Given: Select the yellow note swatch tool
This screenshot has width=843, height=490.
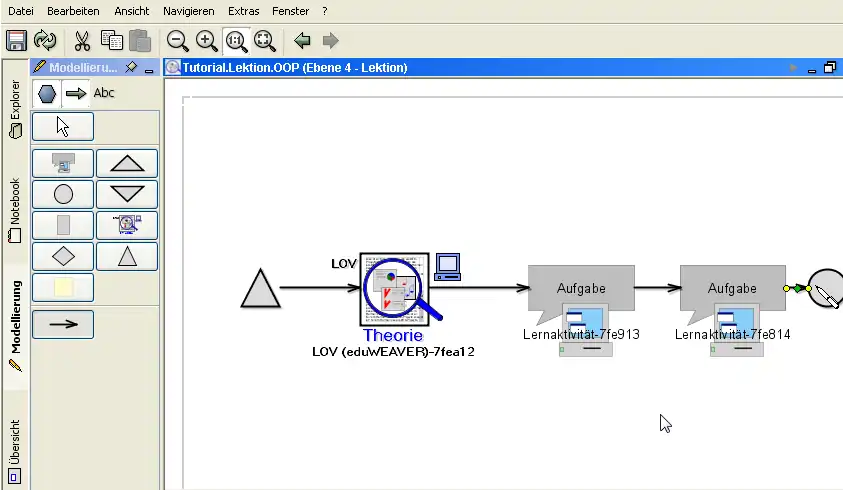Looking at the screenshot, I should pyautogui.click(x=63, y=288).
